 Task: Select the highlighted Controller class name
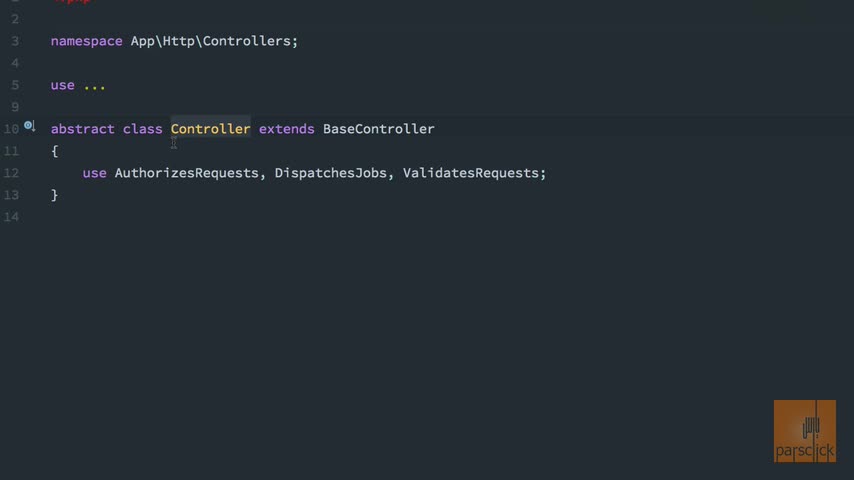pyautogui.click(x=210, y=129)
